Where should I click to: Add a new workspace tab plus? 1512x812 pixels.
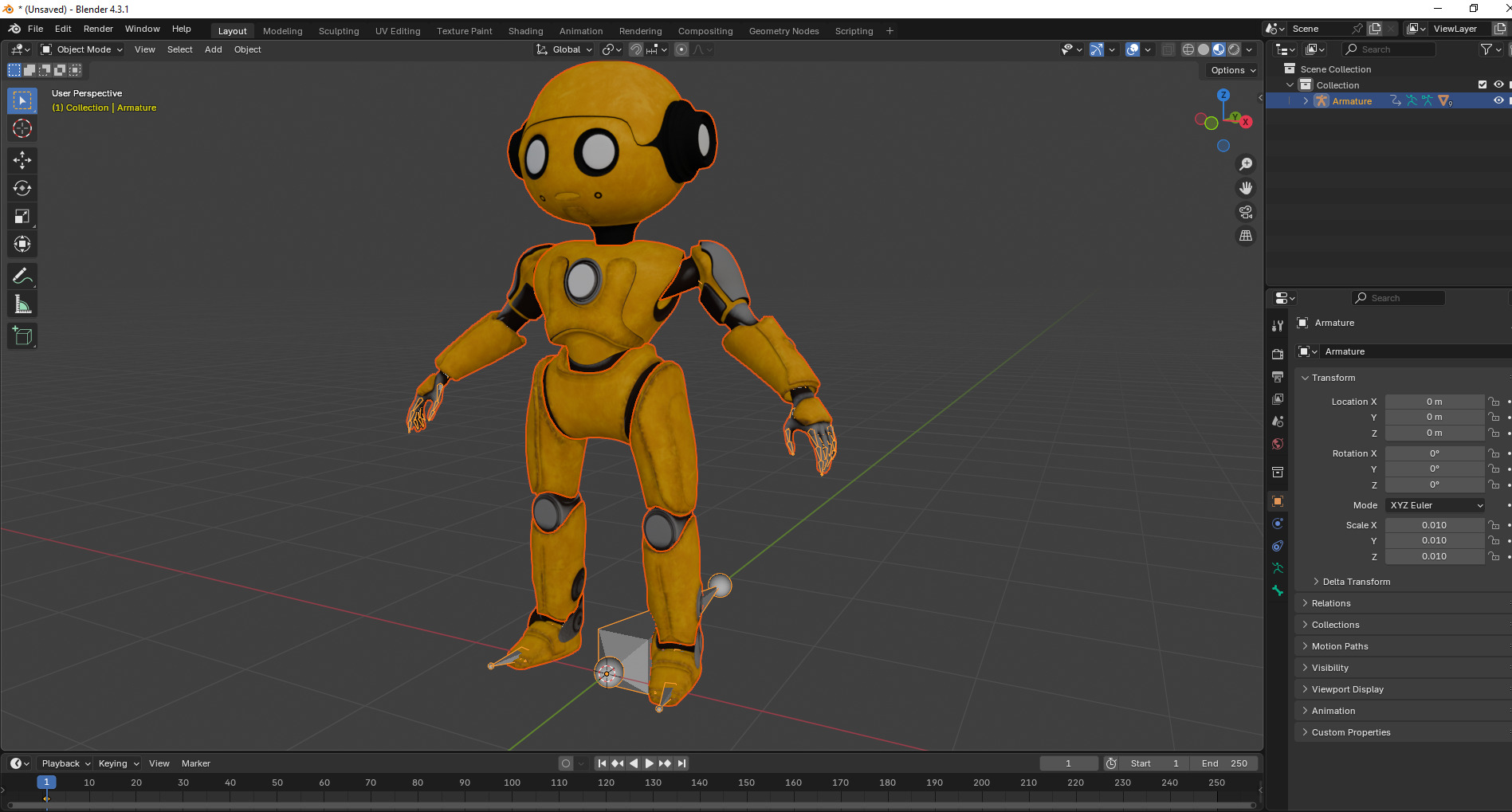(890, 31)
